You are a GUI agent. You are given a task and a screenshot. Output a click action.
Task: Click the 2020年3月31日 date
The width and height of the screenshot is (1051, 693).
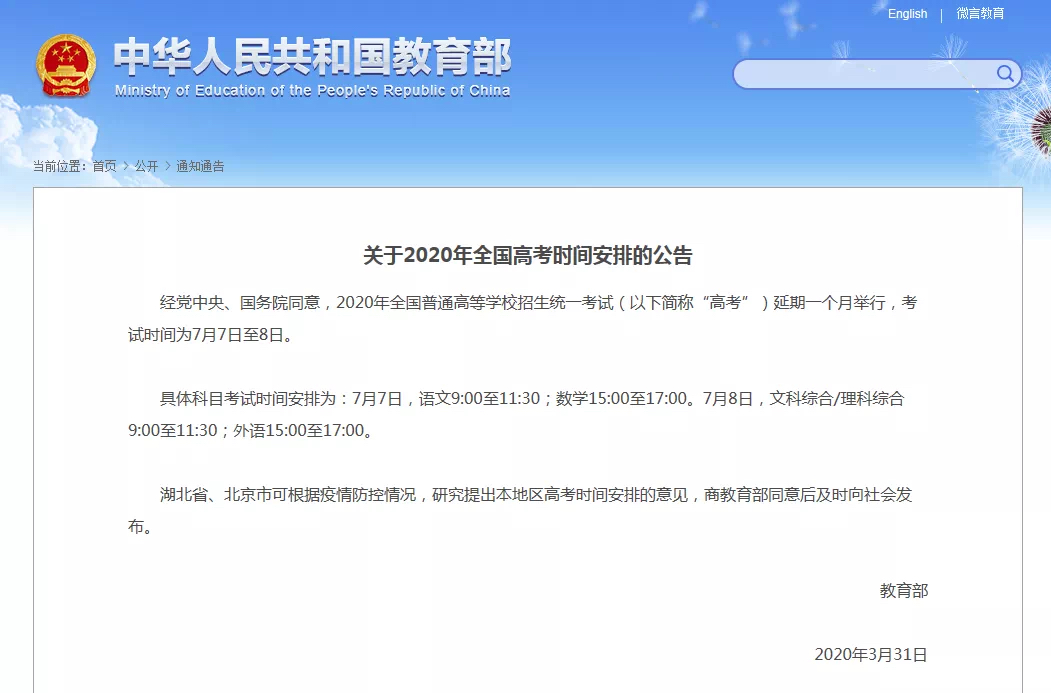tap(870, 655)
